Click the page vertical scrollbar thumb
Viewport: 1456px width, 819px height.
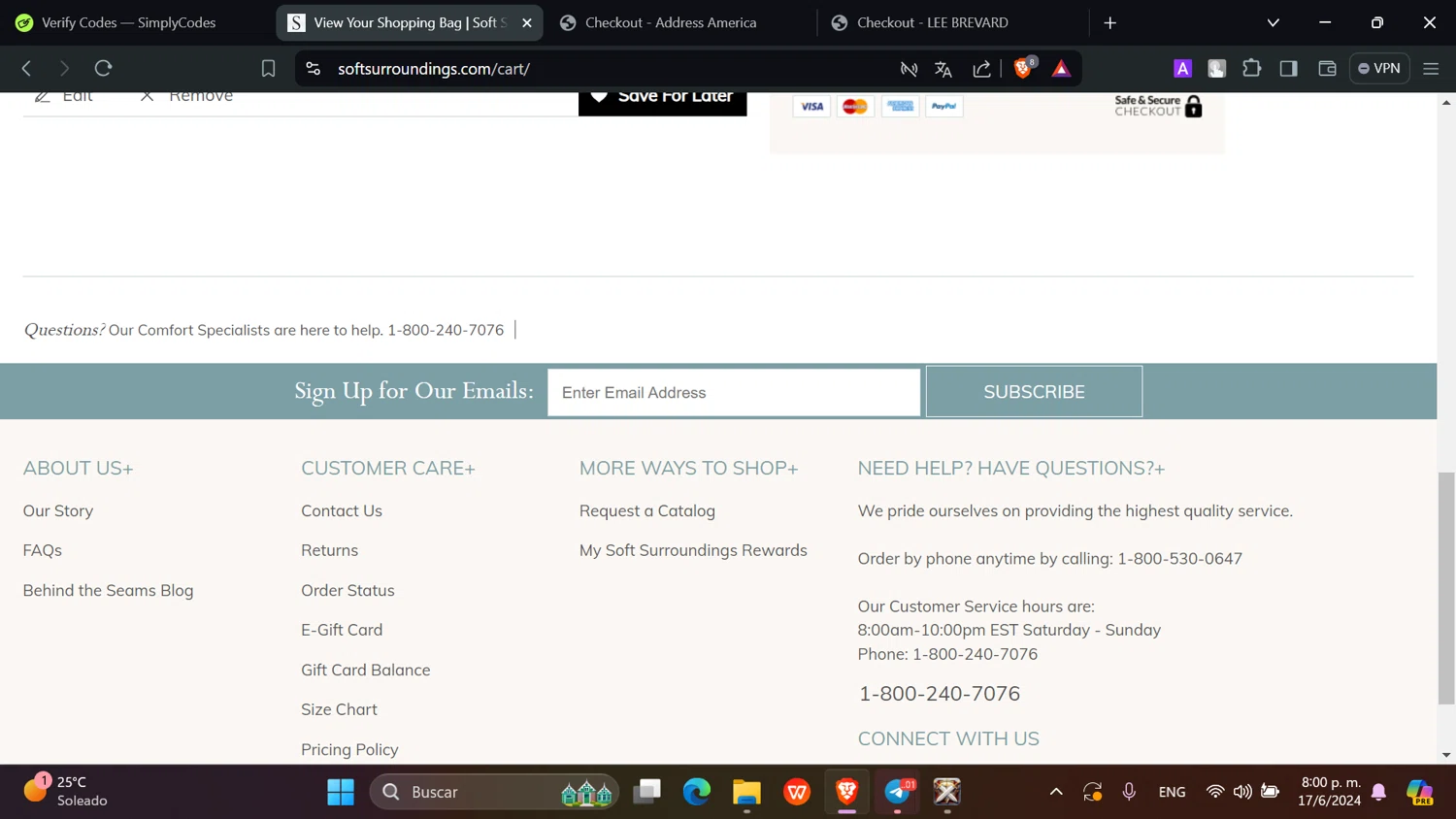click(1446, 588)
